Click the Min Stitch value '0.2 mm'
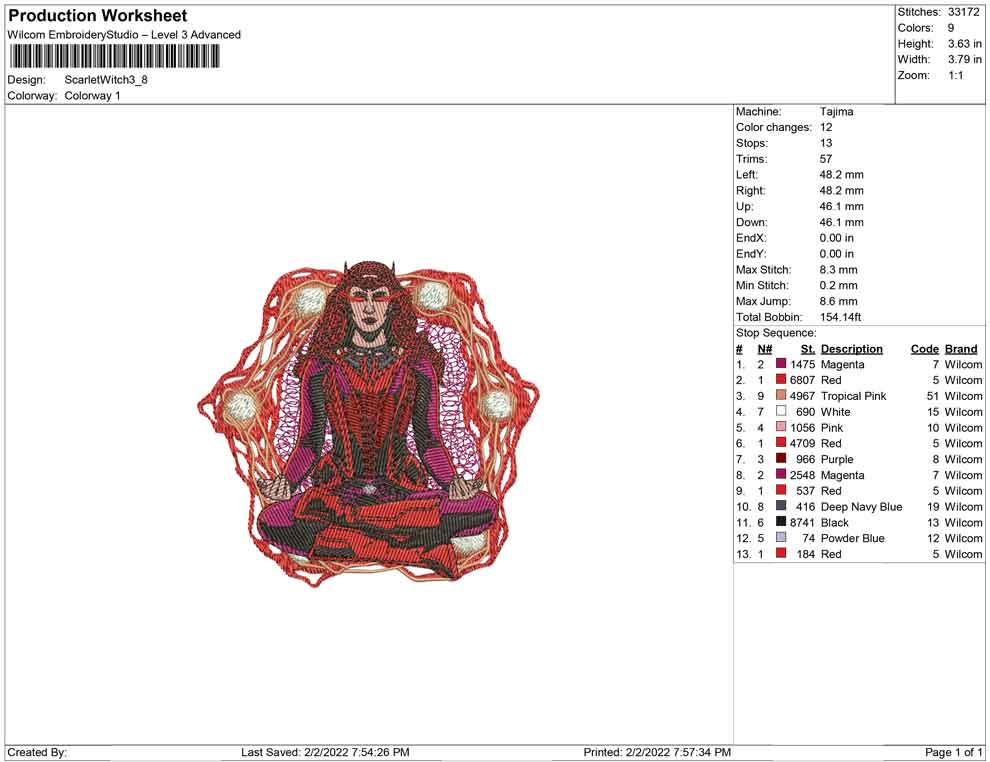 tap(838, 285)
